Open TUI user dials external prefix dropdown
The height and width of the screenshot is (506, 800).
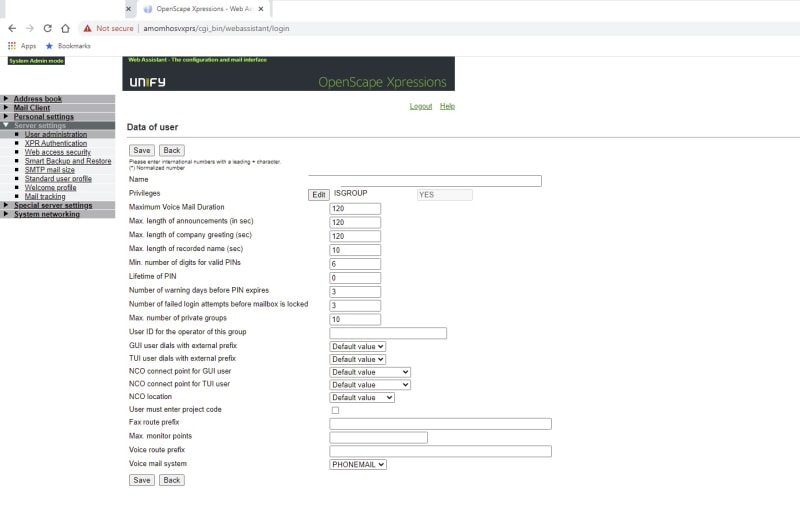pyautogui.click(x=357, y=359)
